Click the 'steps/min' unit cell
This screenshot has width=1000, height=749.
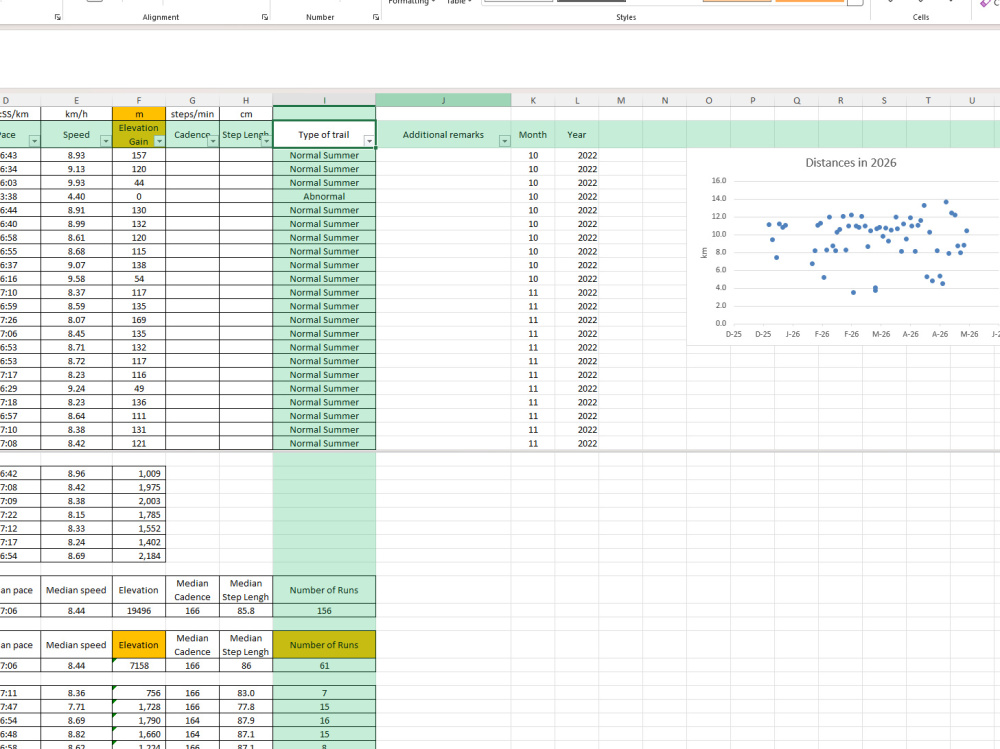coord(193,114)
